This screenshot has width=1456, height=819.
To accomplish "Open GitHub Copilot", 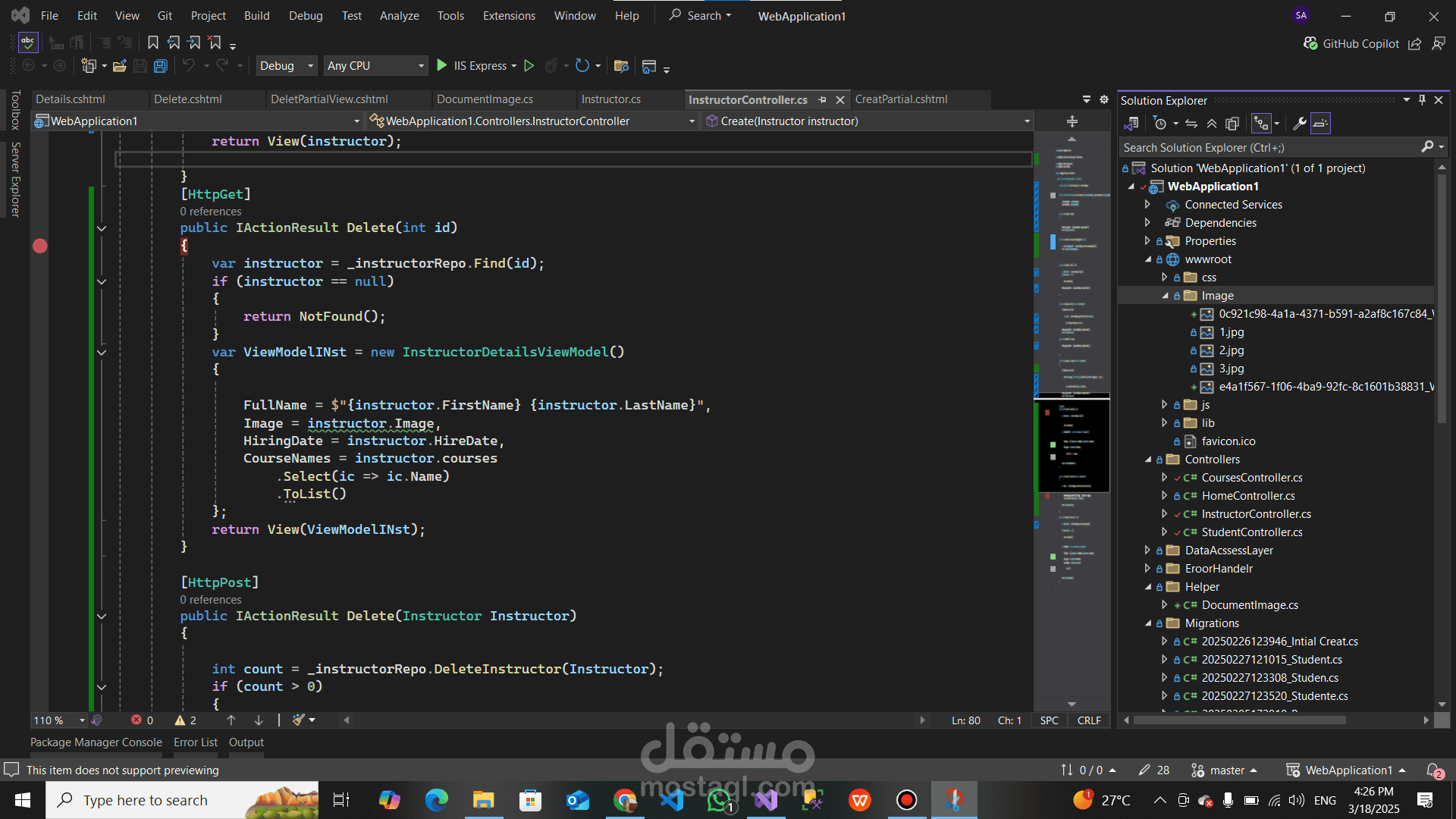I will tap(1351, 44).
